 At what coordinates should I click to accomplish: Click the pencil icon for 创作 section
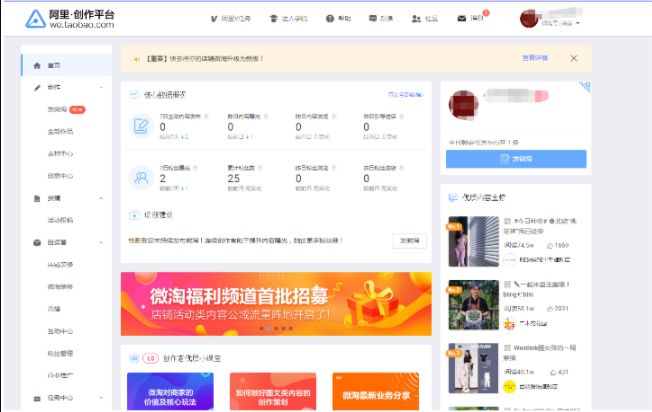37,87
